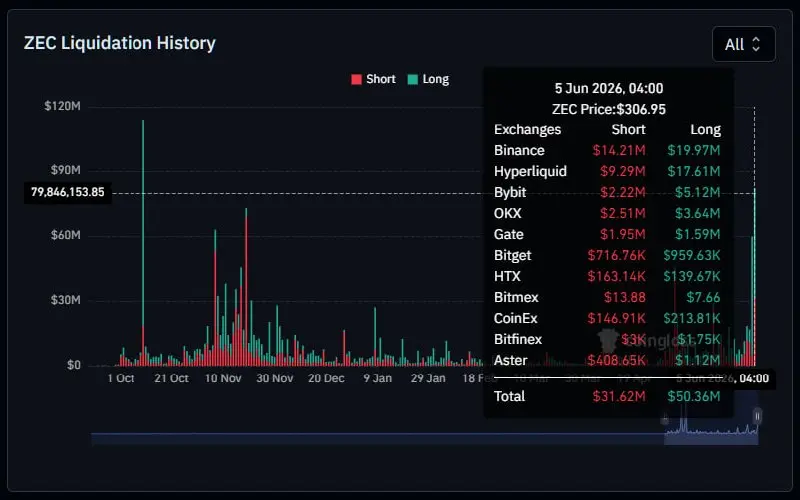The image size is (800, 500).
Task: Grab the left range slider handle
Action: tap(664, 419)
